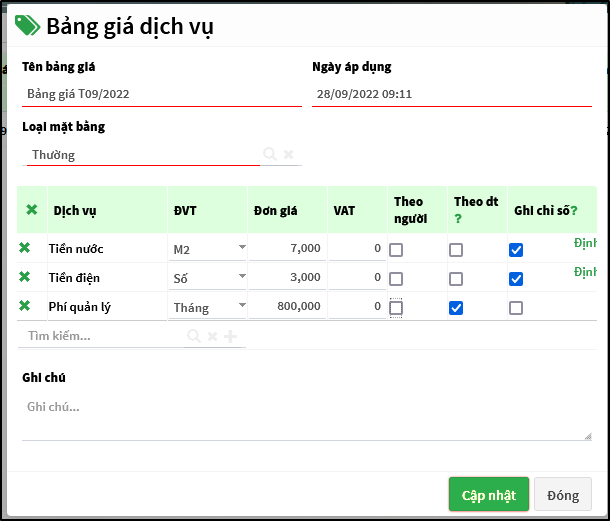Uncheck Ghi chỉ số for Tiền nước
Viewport: 610px width, 521px height.
point(516,250)
